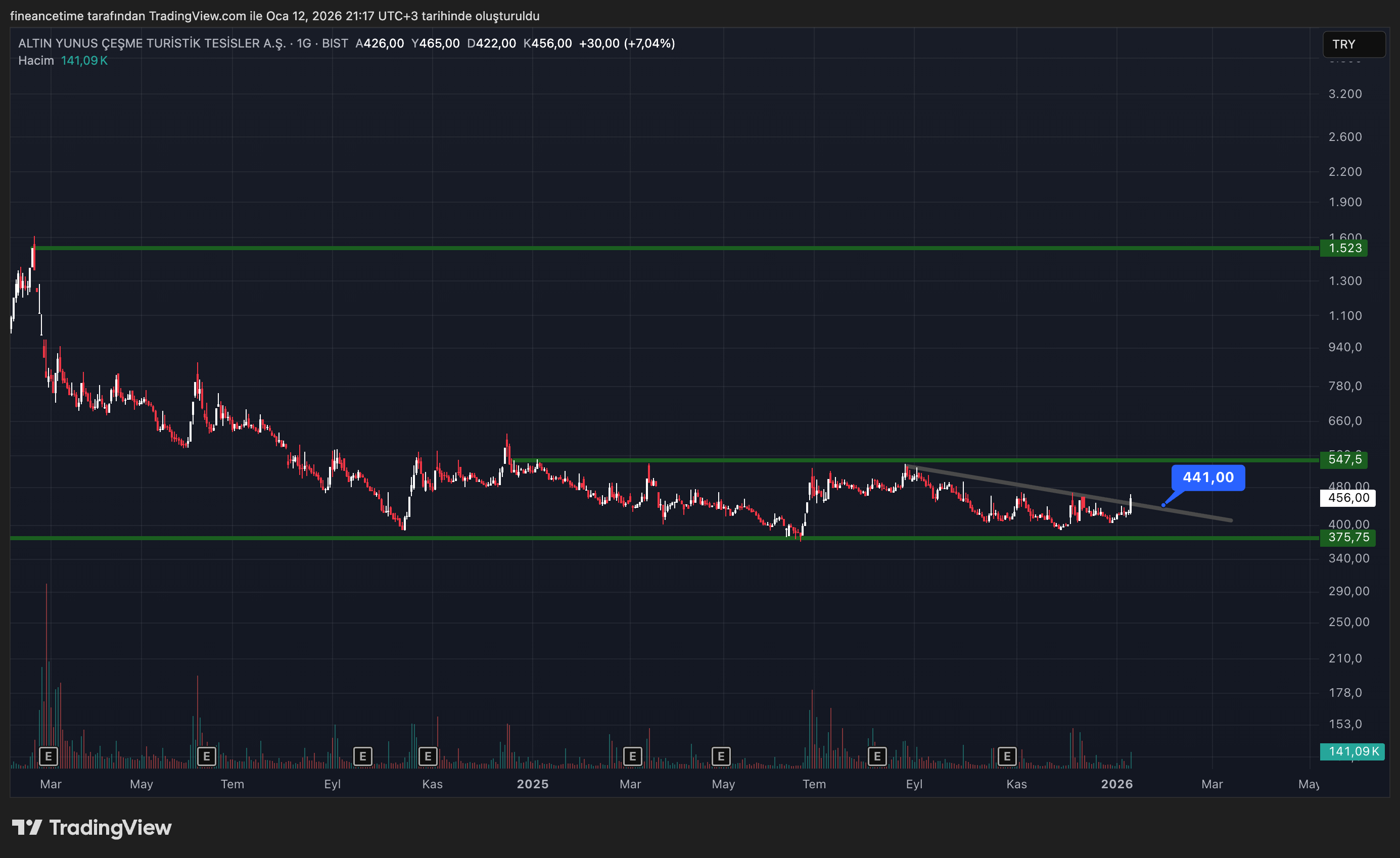Open the TRY currency selector
This screenshot has width=1400, height=858.
pyautogui.click(x=1354, y=44)
